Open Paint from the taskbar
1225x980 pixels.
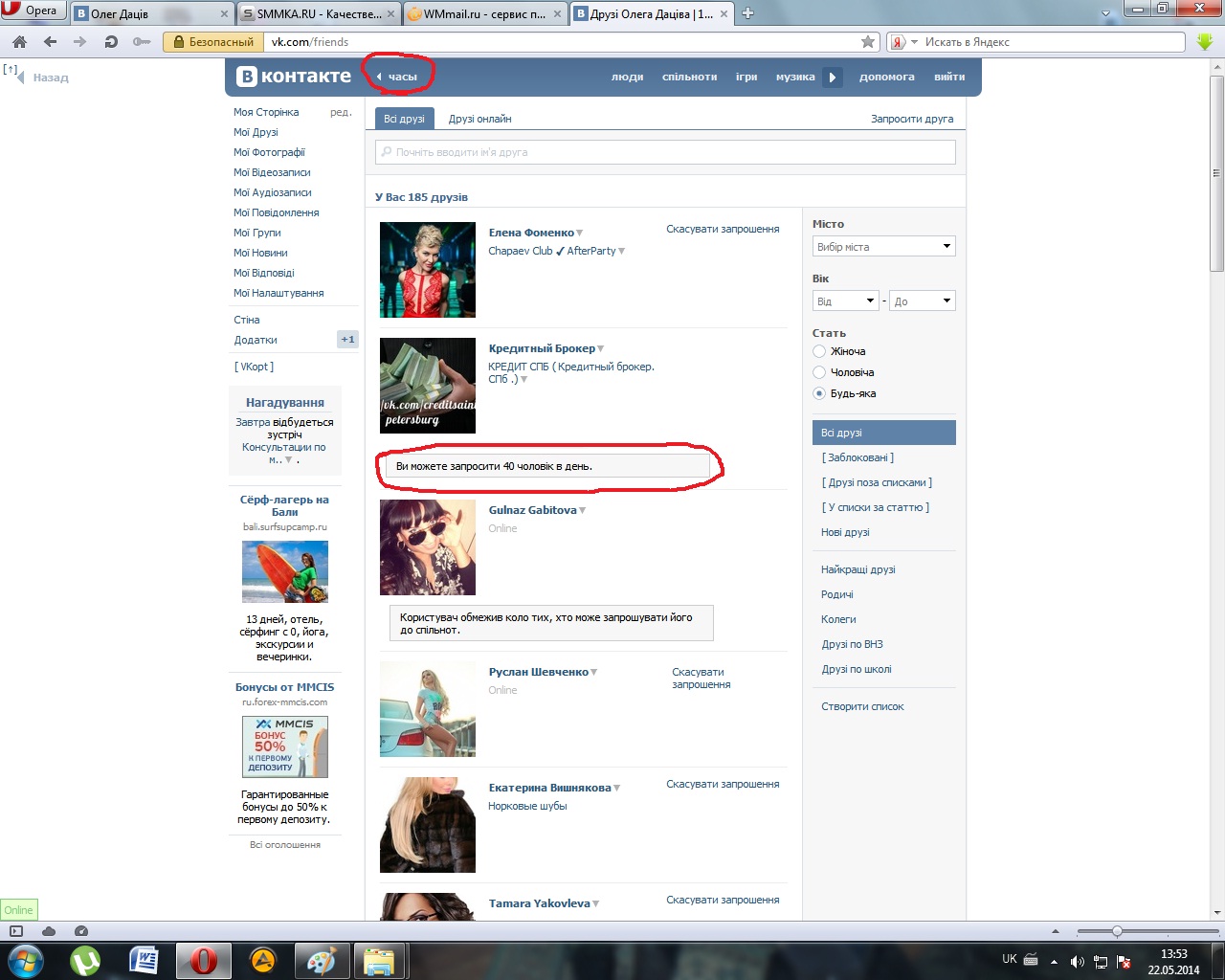click(x=322, y=960)
